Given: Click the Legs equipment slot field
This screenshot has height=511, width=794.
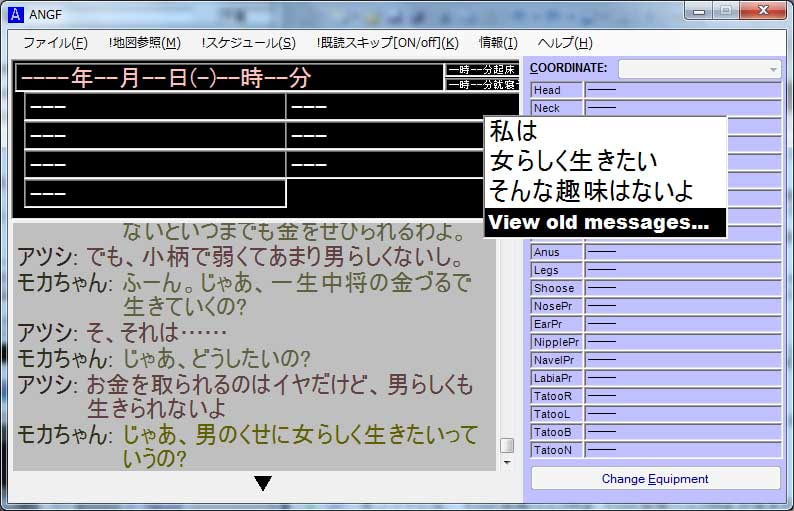Looking at the screenshot, I should click(681, 270).
